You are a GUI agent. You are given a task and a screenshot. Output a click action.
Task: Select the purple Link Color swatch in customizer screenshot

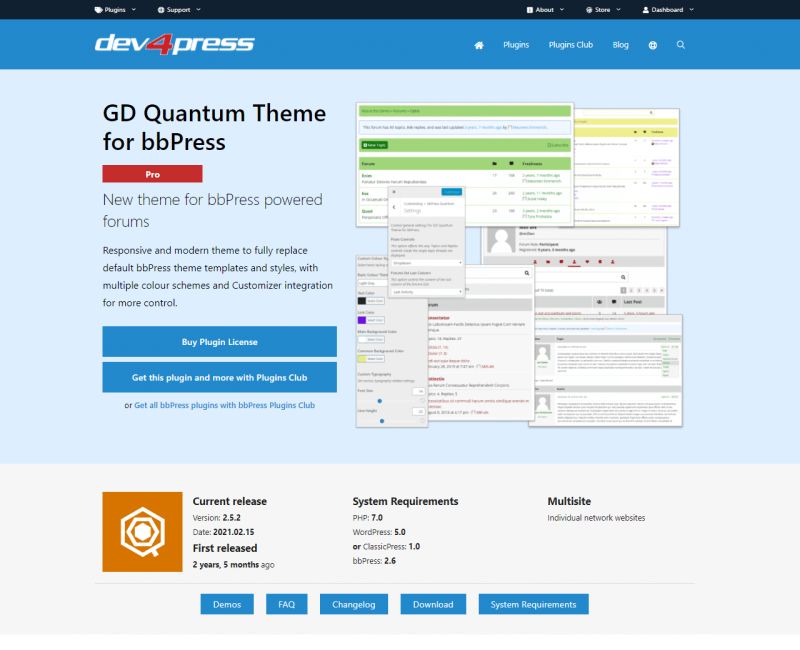(361, 320)
